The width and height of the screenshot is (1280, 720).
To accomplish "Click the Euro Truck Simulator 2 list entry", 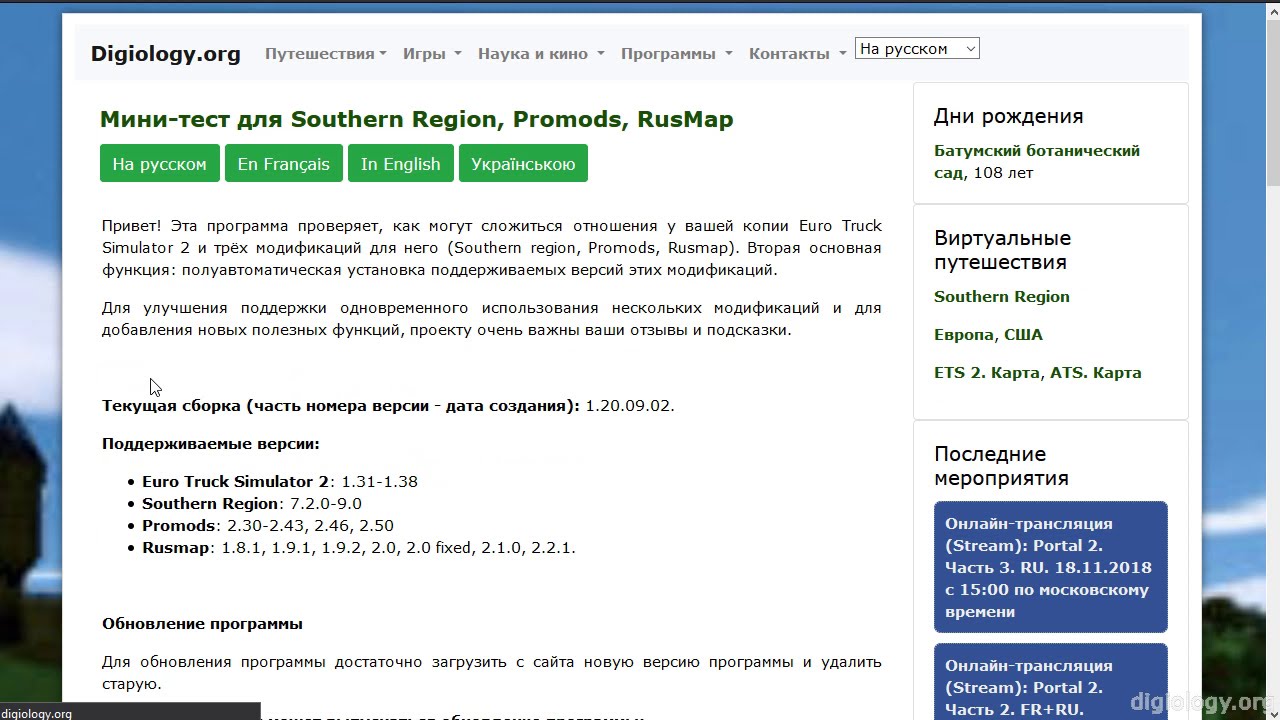I will point(280,482).
